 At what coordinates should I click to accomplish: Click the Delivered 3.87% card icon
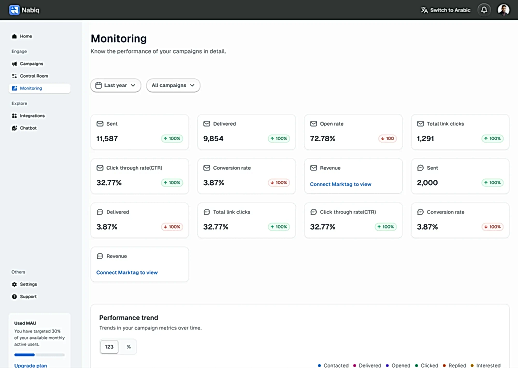tap(100, 212)
